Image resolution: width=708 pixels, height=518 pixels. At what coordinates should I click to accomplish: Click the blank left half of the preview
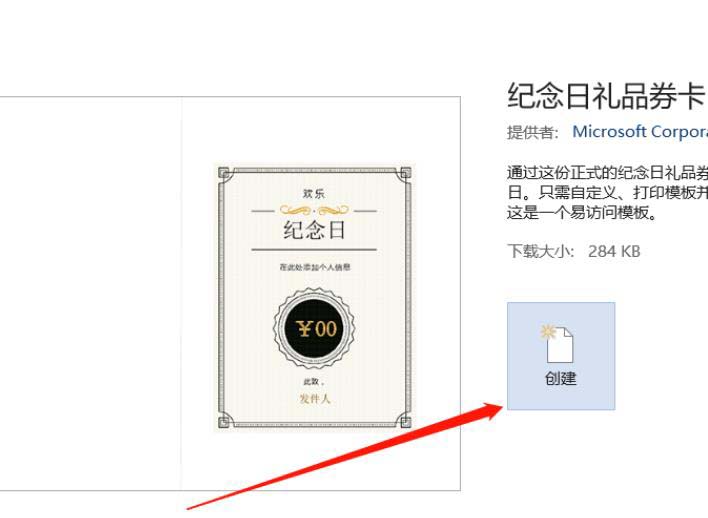(90, 294)
